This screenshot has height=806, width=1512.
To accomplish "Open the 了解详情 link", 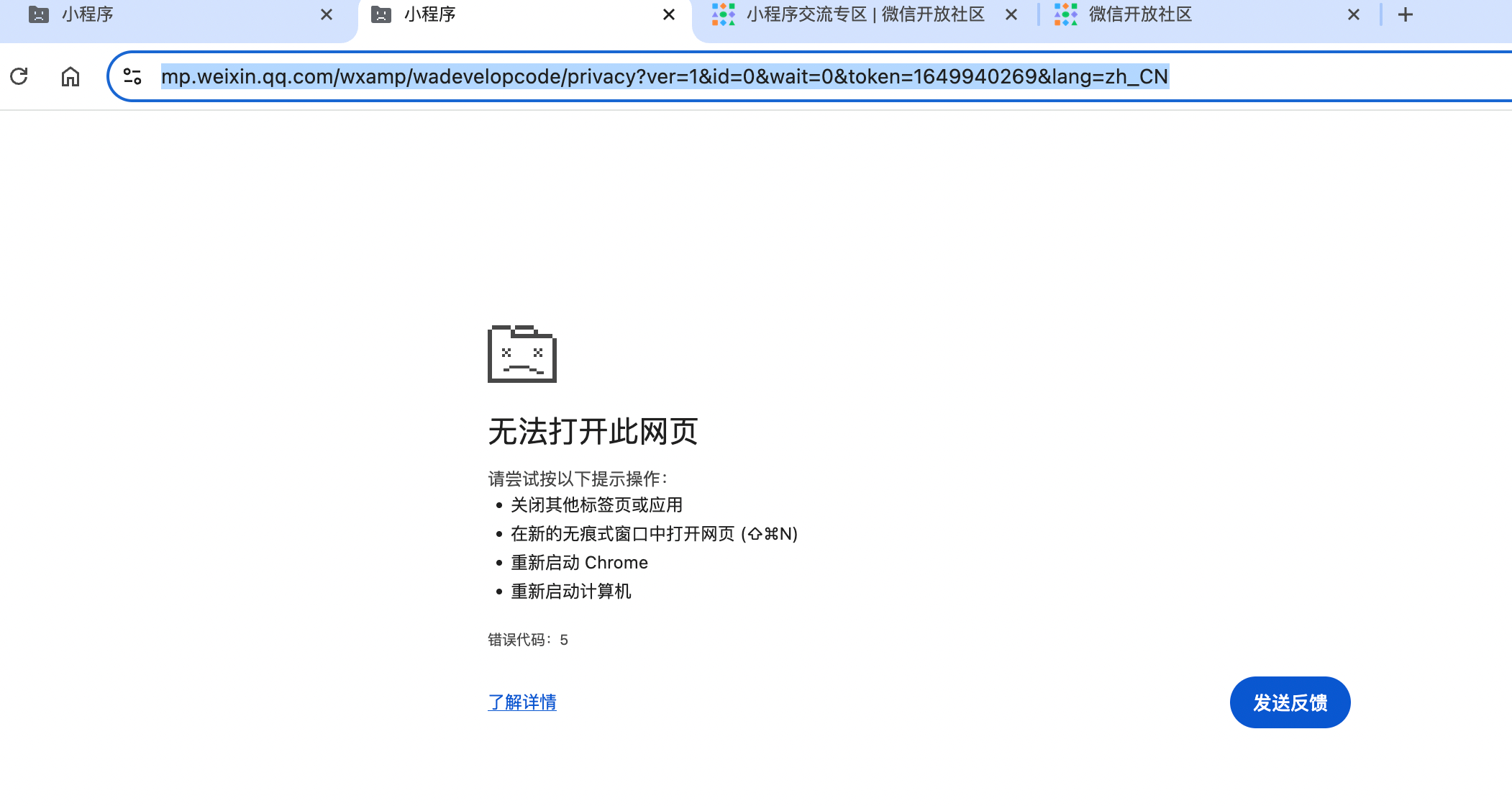I will point(522,702).
